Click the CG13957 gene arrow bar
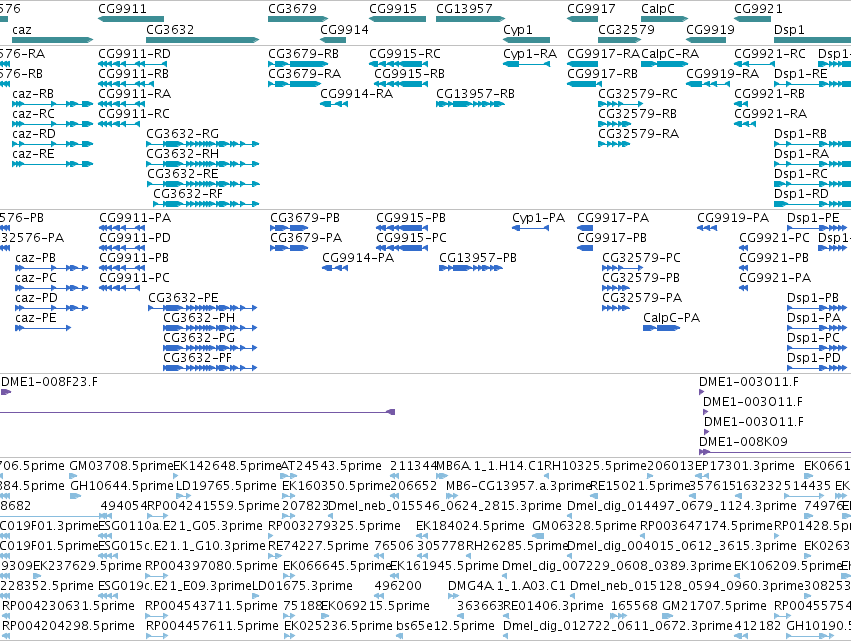The image size is (851, 641). coord(470,19)
